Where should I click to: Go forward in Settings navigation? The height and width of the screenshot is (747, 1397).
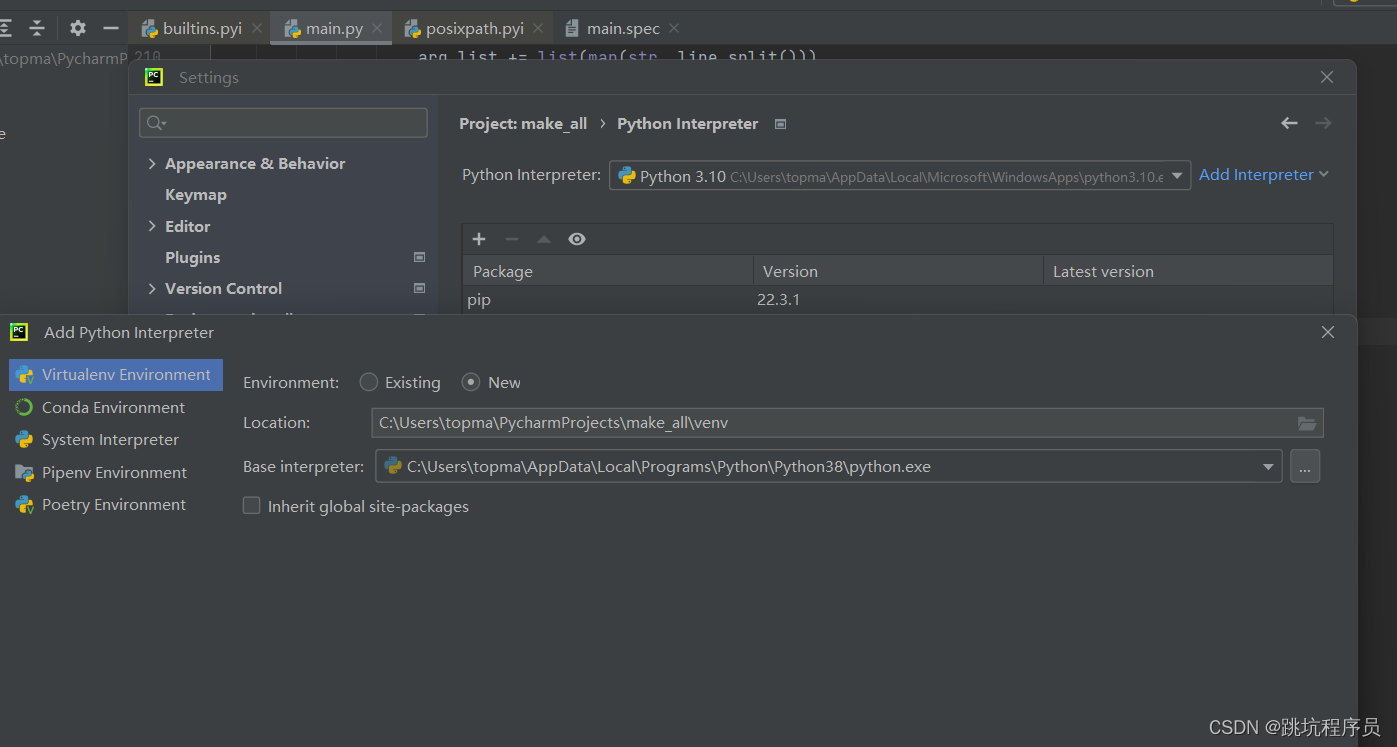tap(1323, 123)
